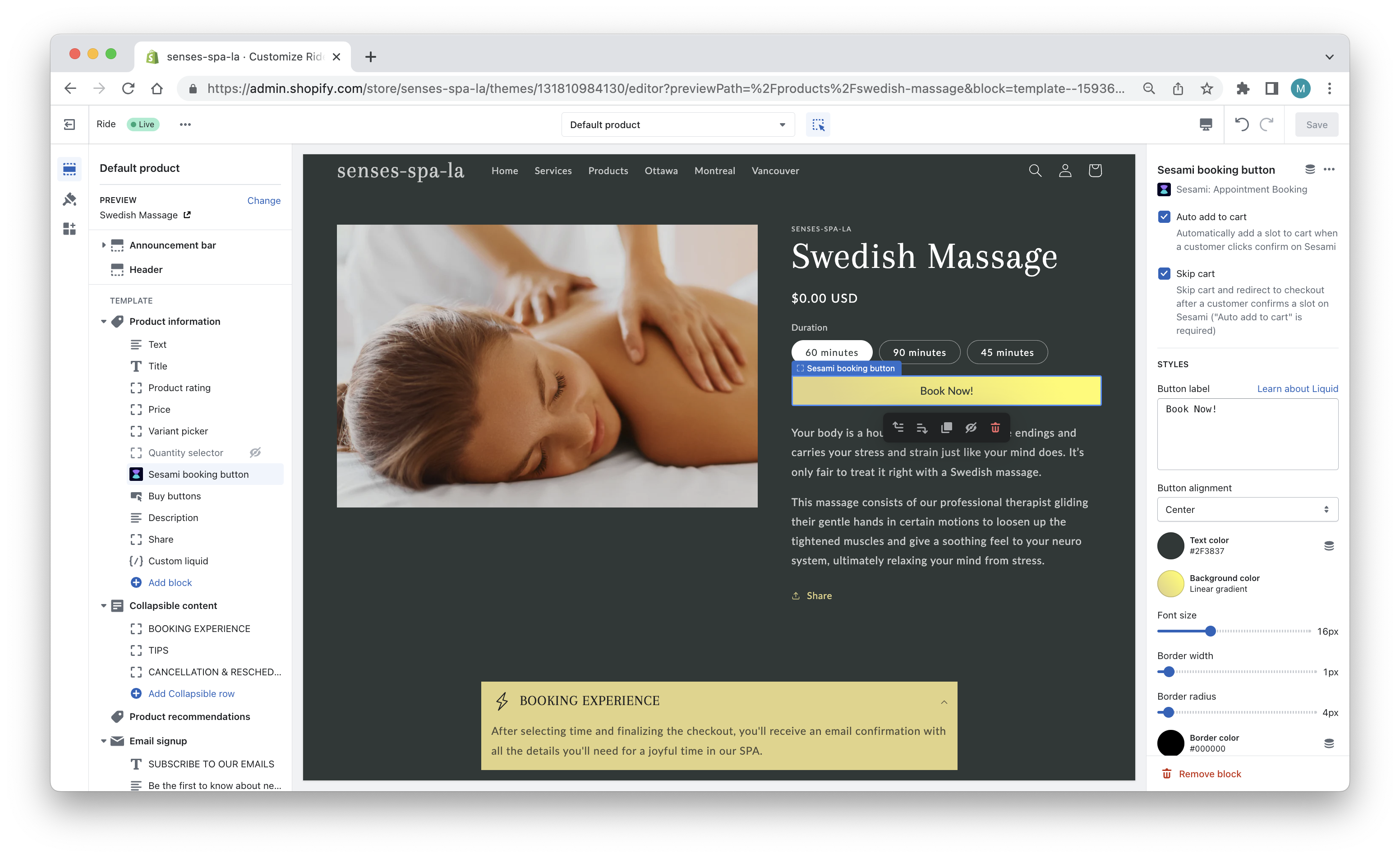The width and height of the screenshot is (1400, 858).
Task: Open the Ottawa navigation item
Action: click(661, 171)
